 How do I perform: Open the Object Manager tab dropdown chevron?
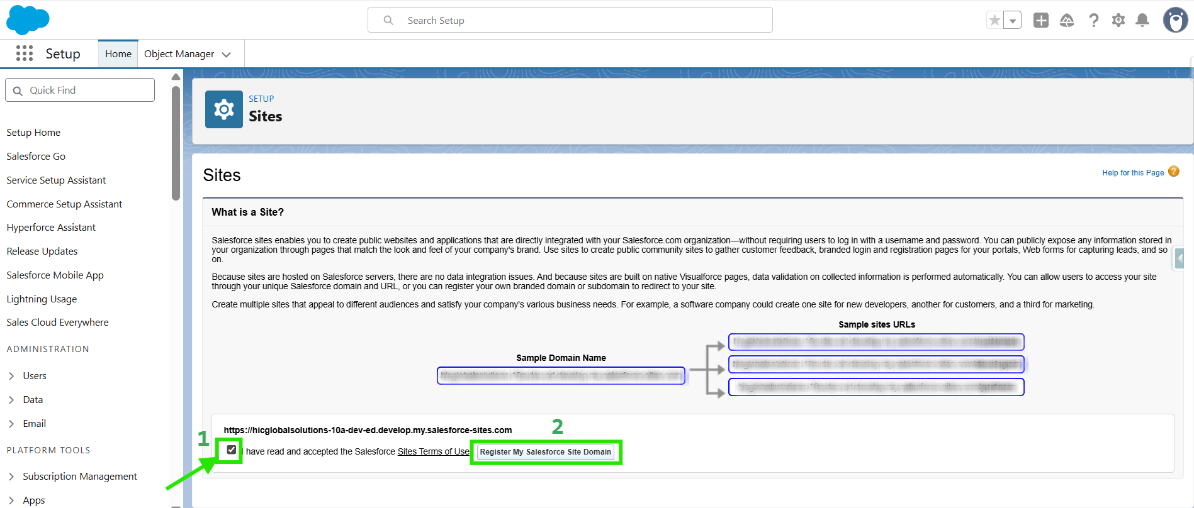[x=226, y=54]
